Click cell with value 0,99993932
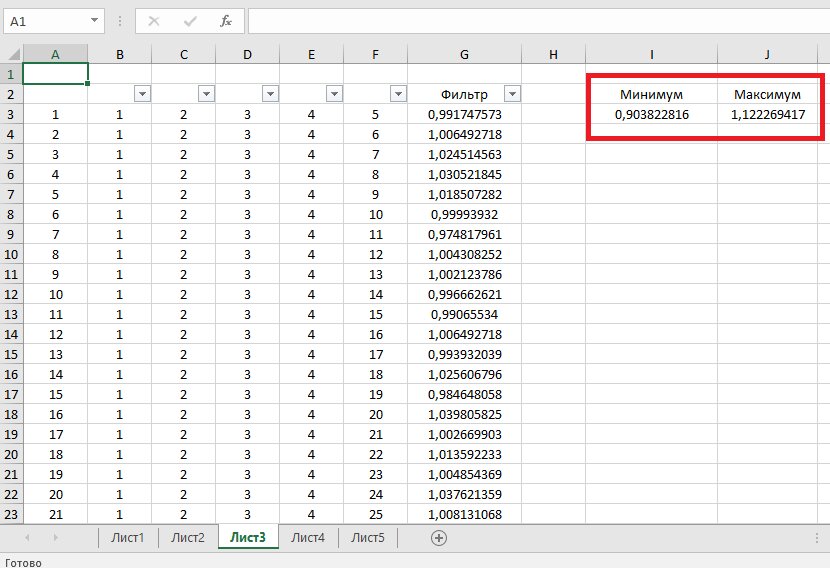This screenshot has height=568, width=830. click(464, 214)
